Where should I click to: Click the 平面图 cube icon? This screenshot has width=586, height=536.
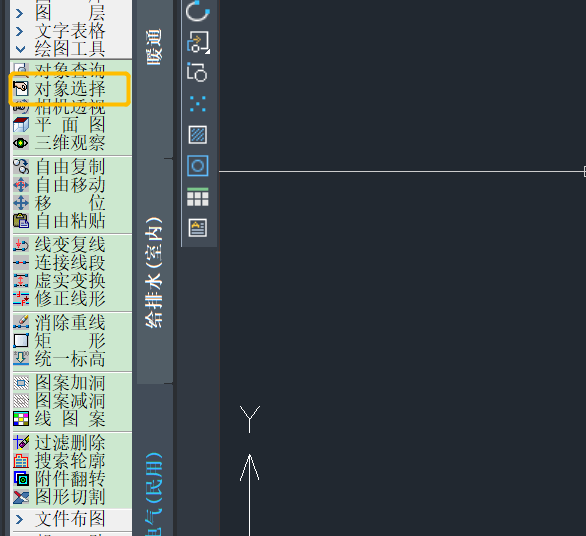tap(21, 125)
